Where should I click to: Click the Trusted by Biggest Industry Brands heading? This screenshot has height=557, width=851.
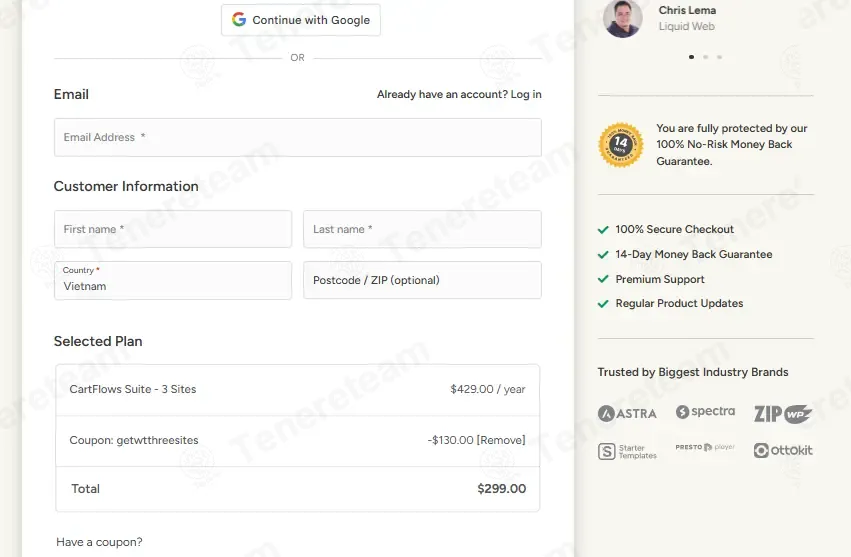[x=693, y=372]
